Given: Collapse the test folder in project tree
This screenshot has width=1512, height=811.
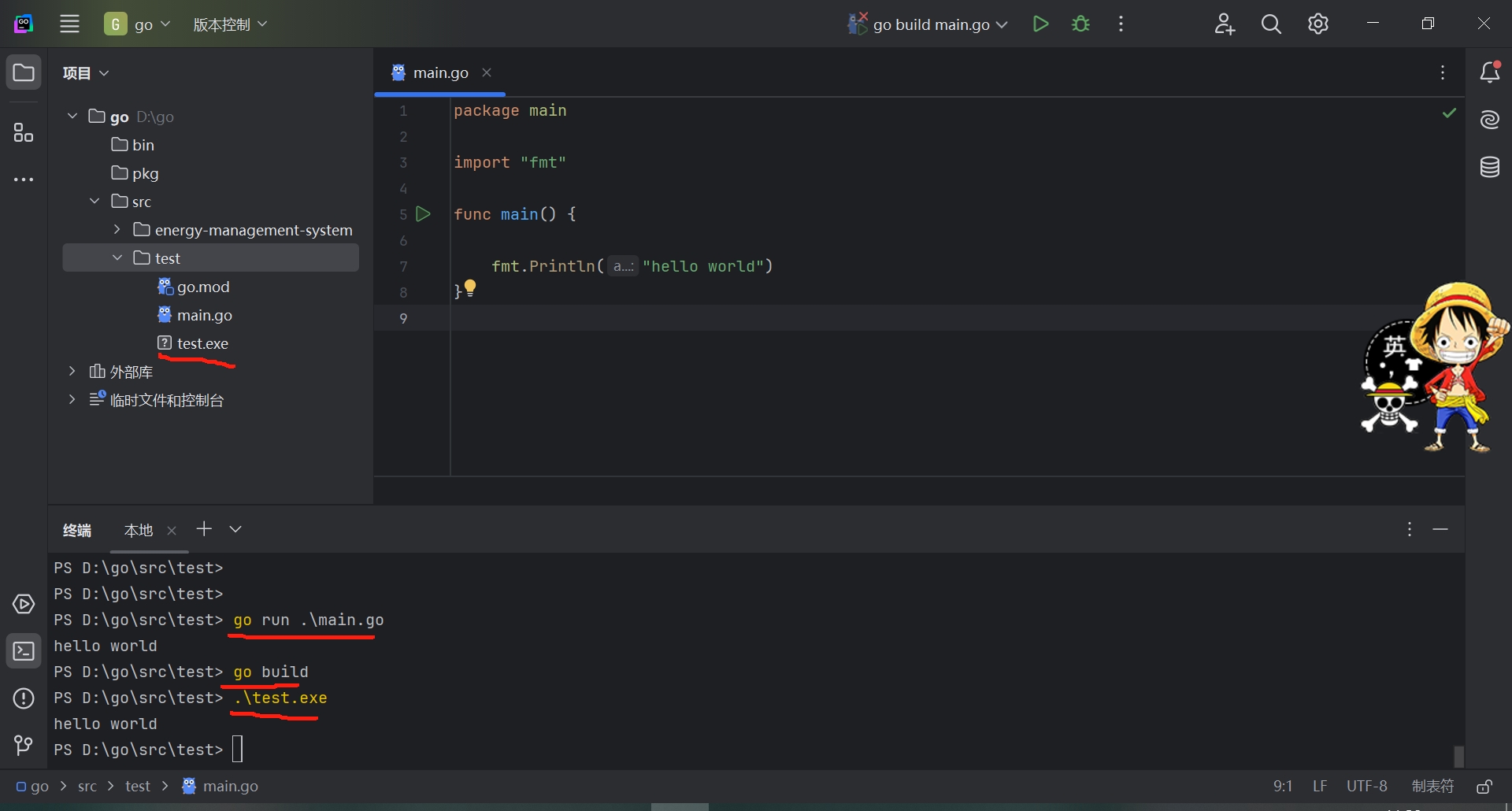Looking at the screenshot, I should coord(117,258).
